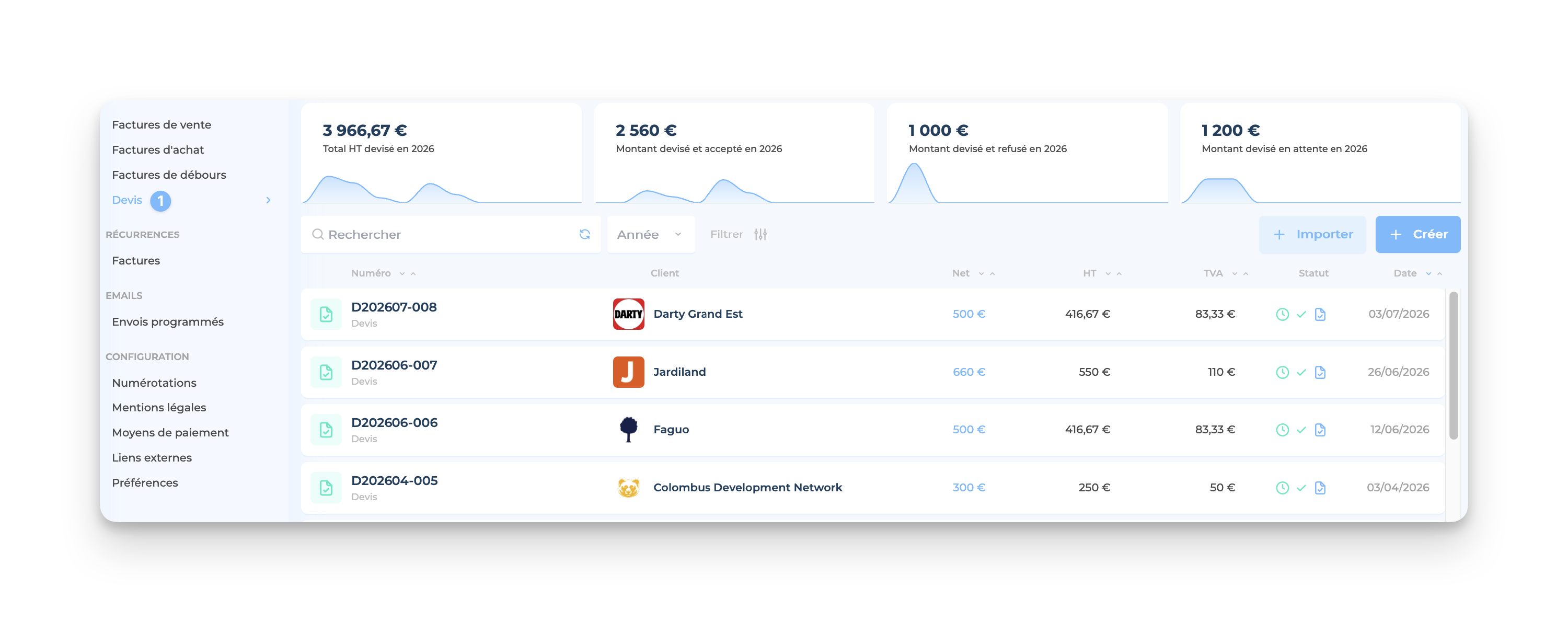Open Moyens de paiement settings
Image resolution: width=1568 pixels, height=622 pixels.
point(170,433)
